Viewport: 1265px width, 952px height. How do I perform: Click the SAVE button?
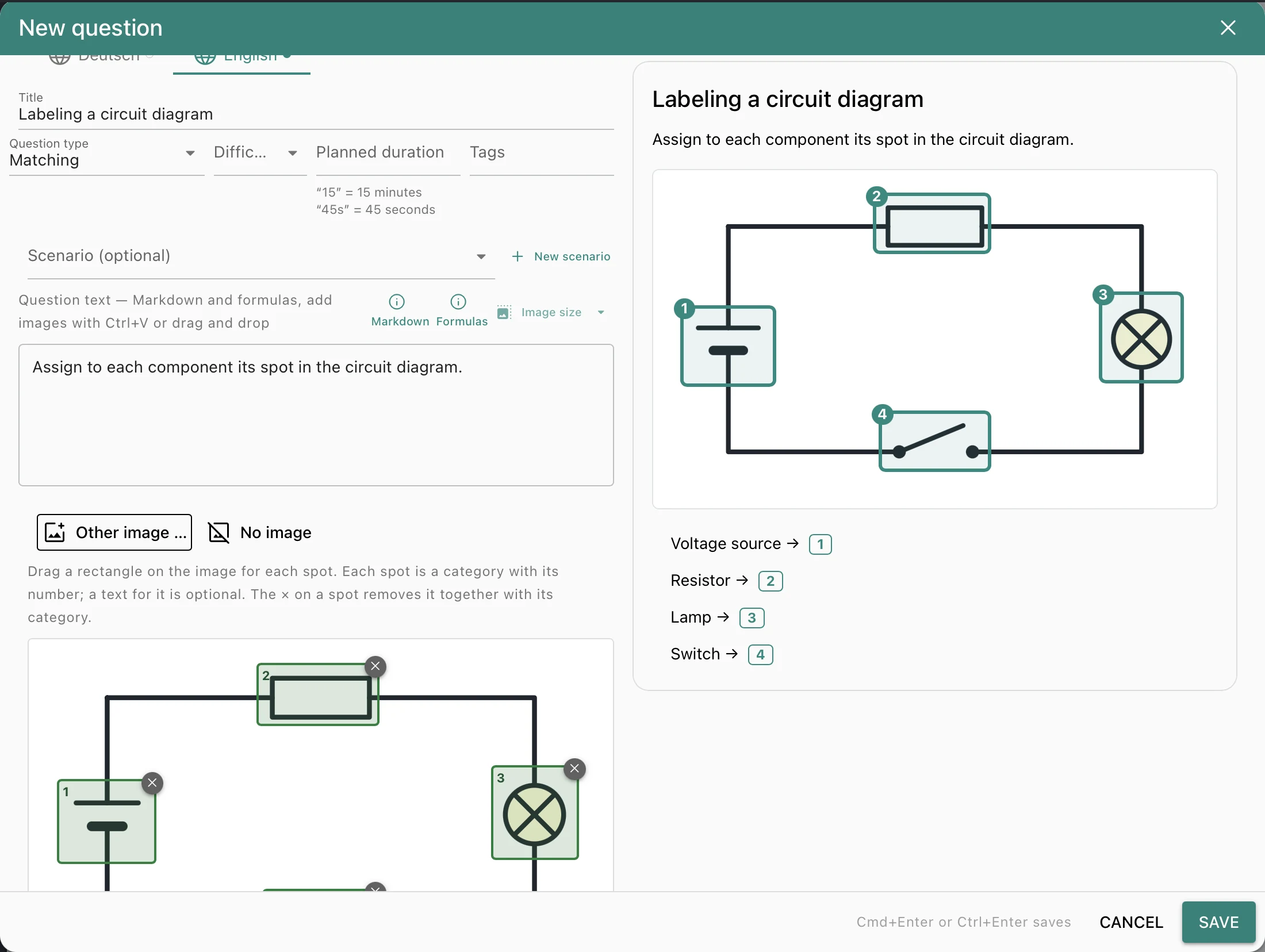point(1218,922)
